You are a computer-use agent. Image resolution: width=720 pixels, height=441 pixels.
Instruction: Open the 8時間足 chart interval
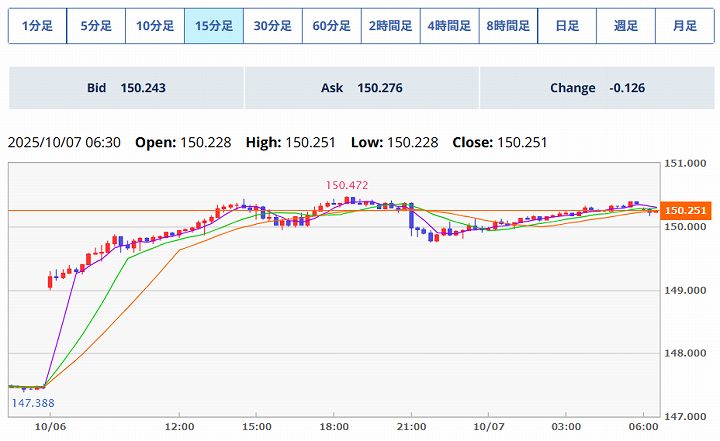pos(508,26)
